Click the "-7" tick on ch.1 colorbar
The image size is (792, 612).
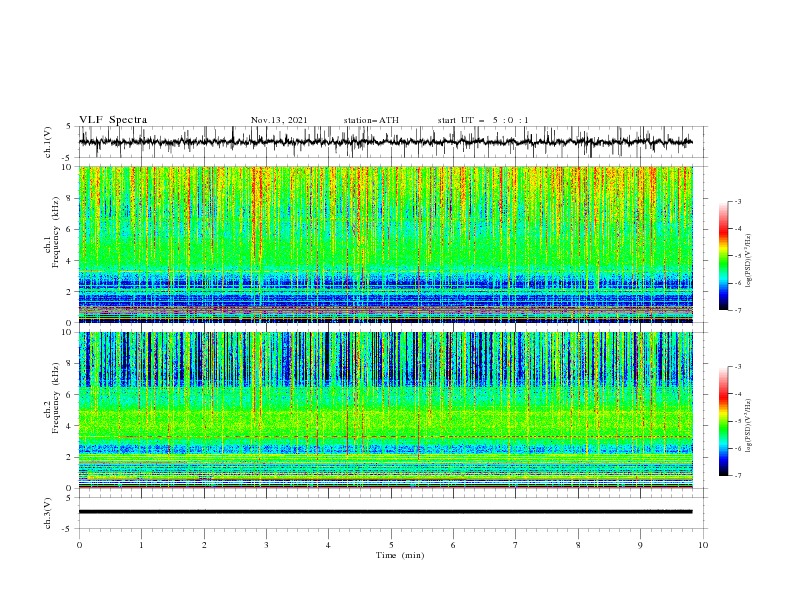coord(738,310)
